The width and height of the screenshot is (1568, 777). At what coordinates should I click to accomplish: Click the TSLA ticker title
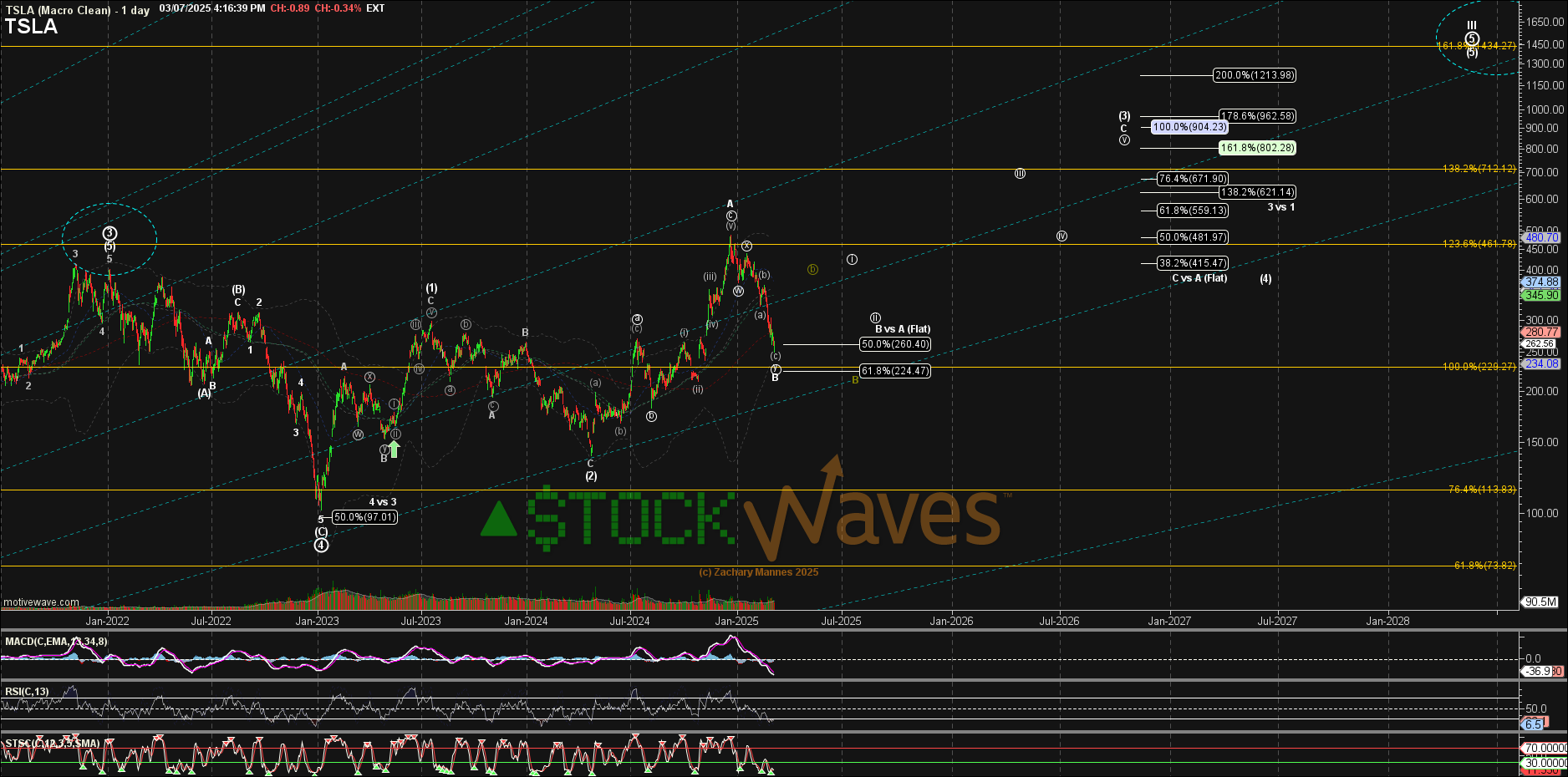(31, 27)
